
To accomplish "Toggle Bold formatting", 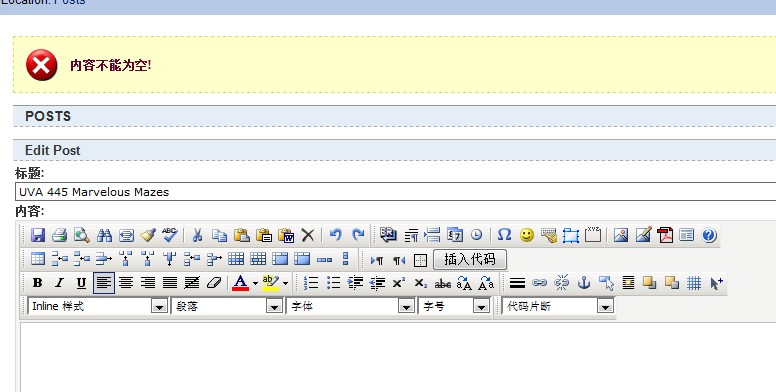I will point(37,283).
